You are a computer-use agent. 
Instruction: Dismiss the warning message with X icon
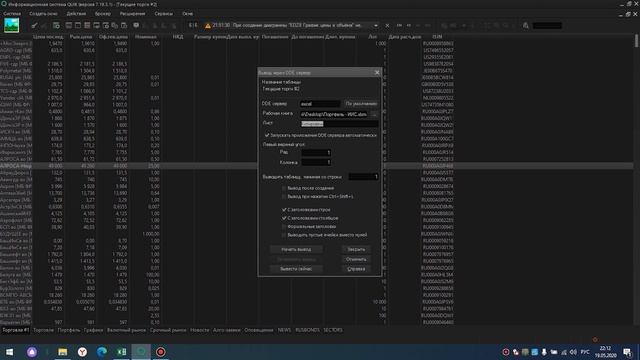(387, 25)
